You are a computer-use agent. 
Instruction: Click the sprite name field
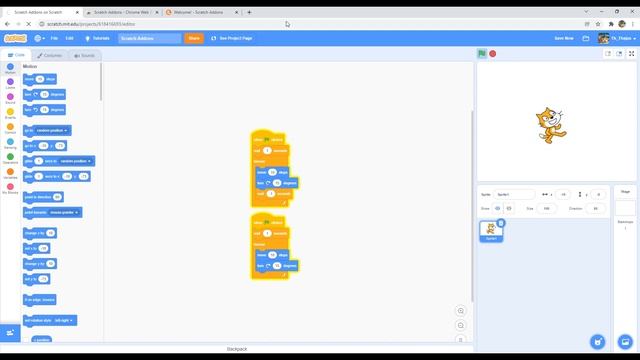pyautogui.click(x=514, y=195)
